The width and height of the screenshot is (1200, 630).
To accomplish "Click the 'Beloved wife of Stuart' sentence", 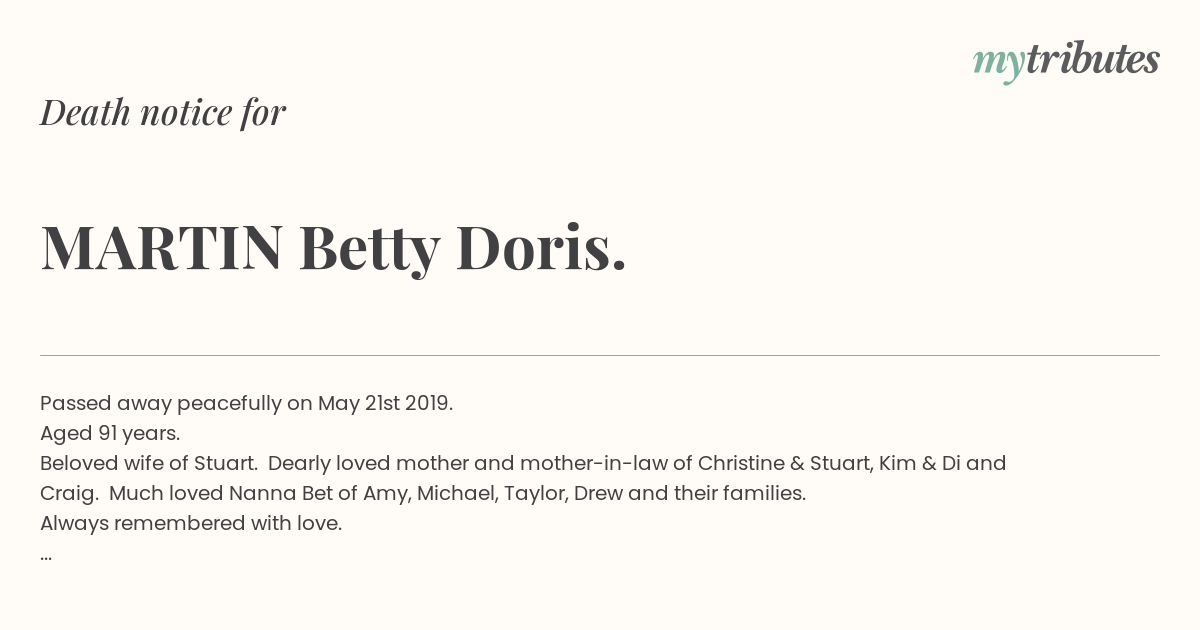I will pos(148,464).
